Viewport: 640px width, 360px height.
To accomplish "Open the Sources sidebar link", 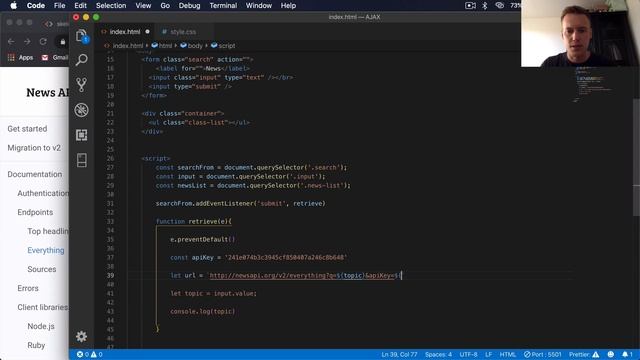I will pyautogui.click(x=42, y=269).
